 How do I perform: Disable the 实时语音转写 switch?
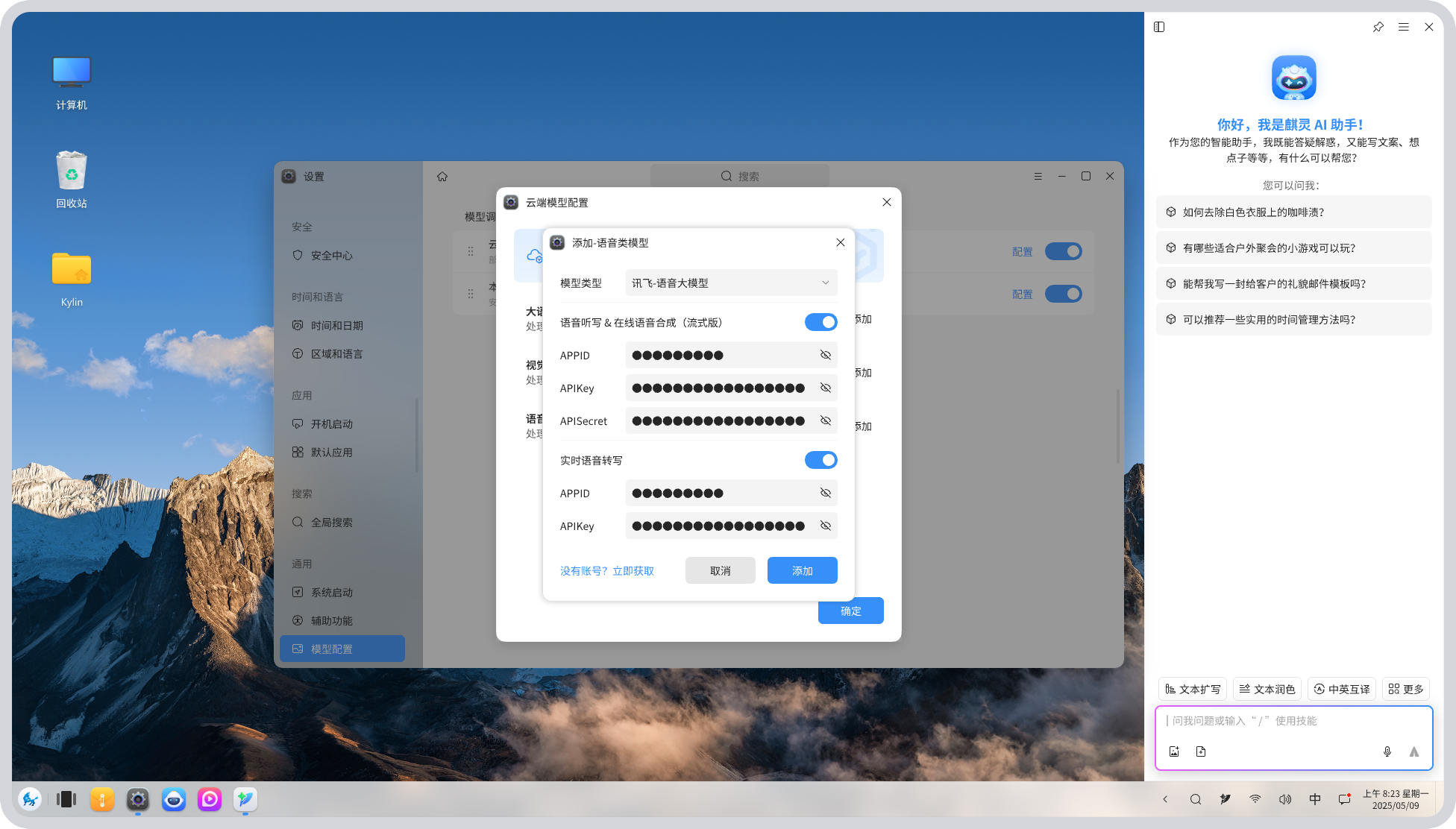[820, 460]
